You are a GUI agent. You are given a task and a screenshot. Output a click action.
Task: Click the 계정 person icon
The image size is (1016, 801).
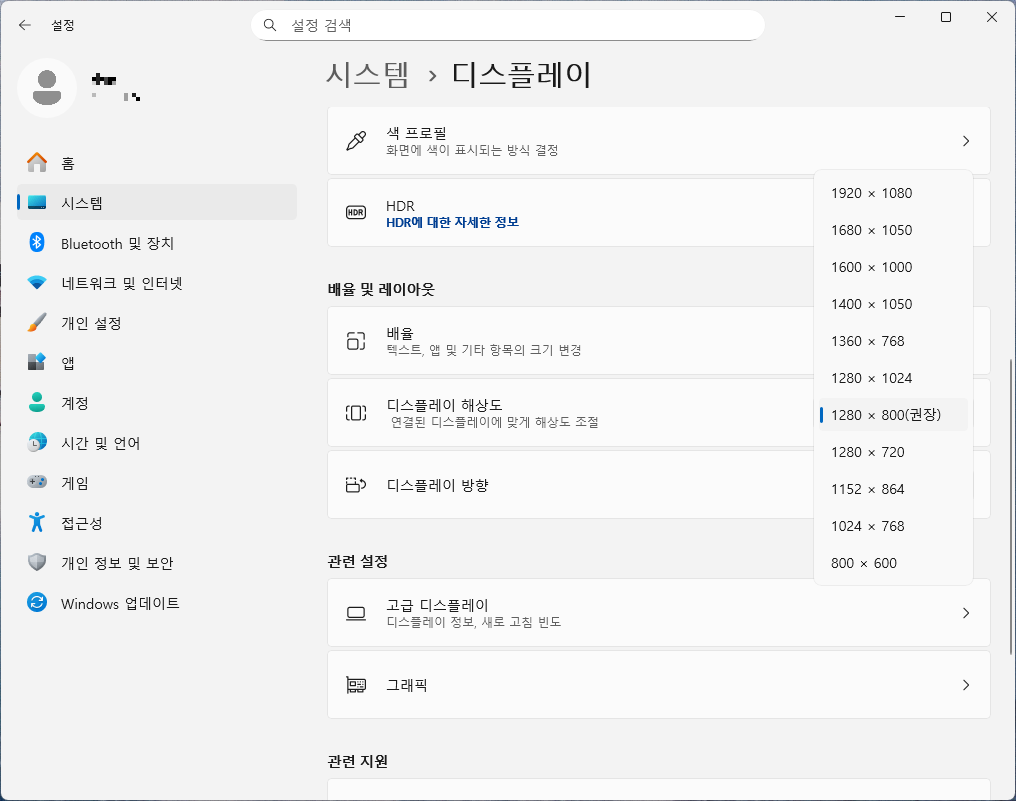coord(37,402)
